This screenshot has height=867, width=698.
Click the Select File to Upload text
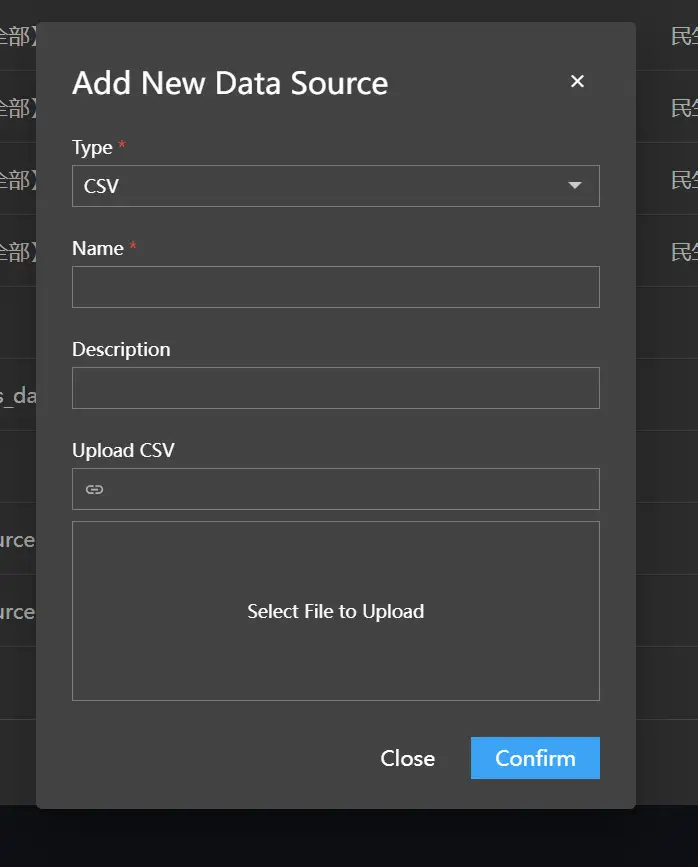[x=335, y=611]
